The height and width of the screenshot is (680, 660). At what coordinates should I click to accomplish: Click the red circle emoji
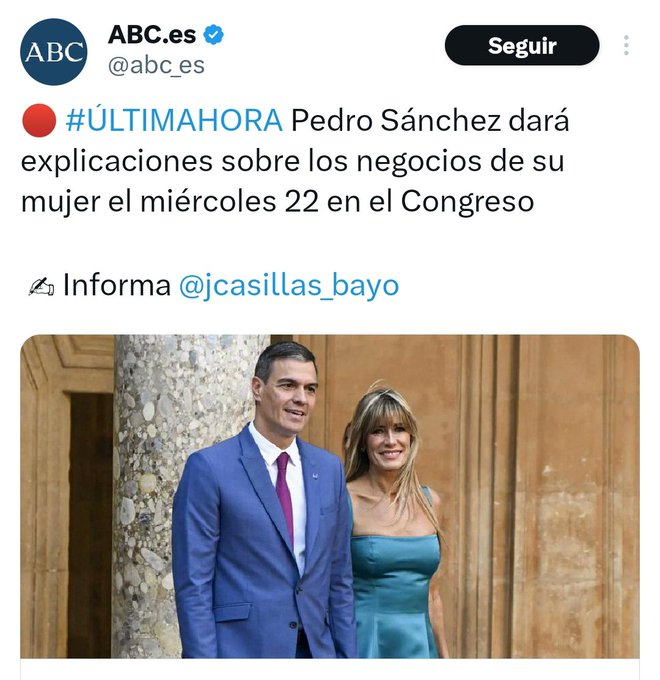[x=39, y=120]
